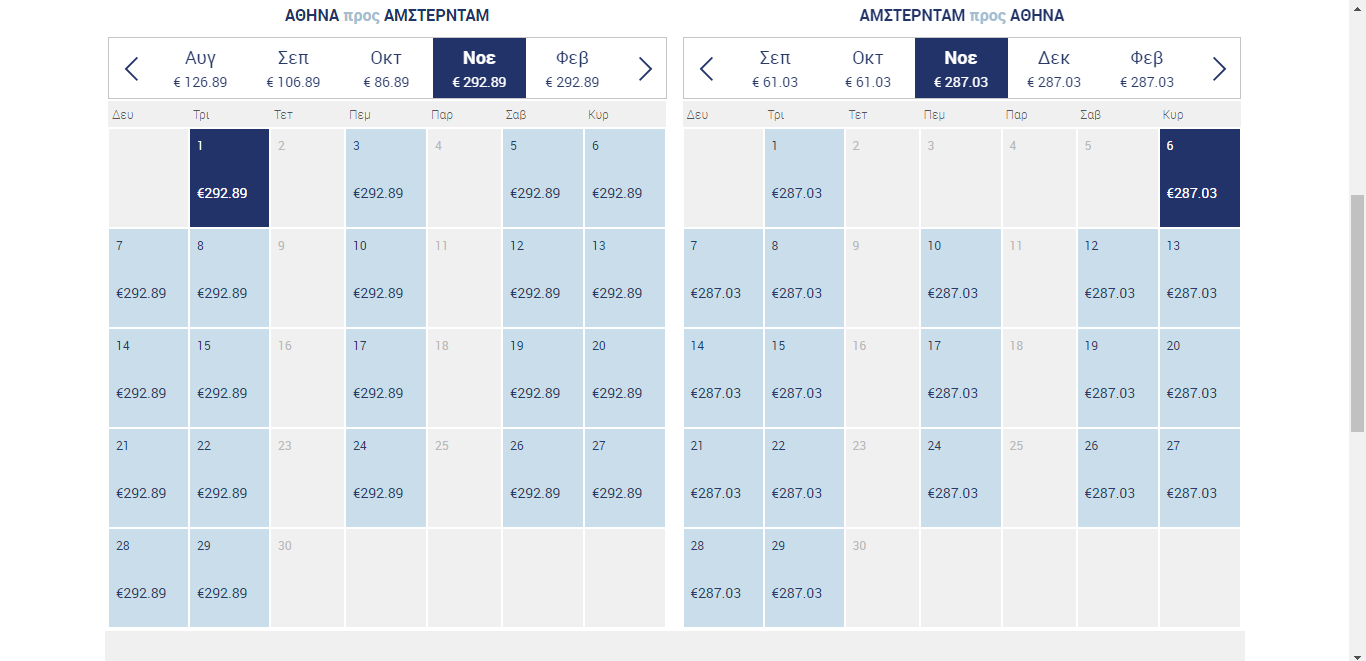Viewport: 1366px width, 661px height.
Task: Select Οκτ €86.89 month tab, outbound
Action: tap(386, 68)
